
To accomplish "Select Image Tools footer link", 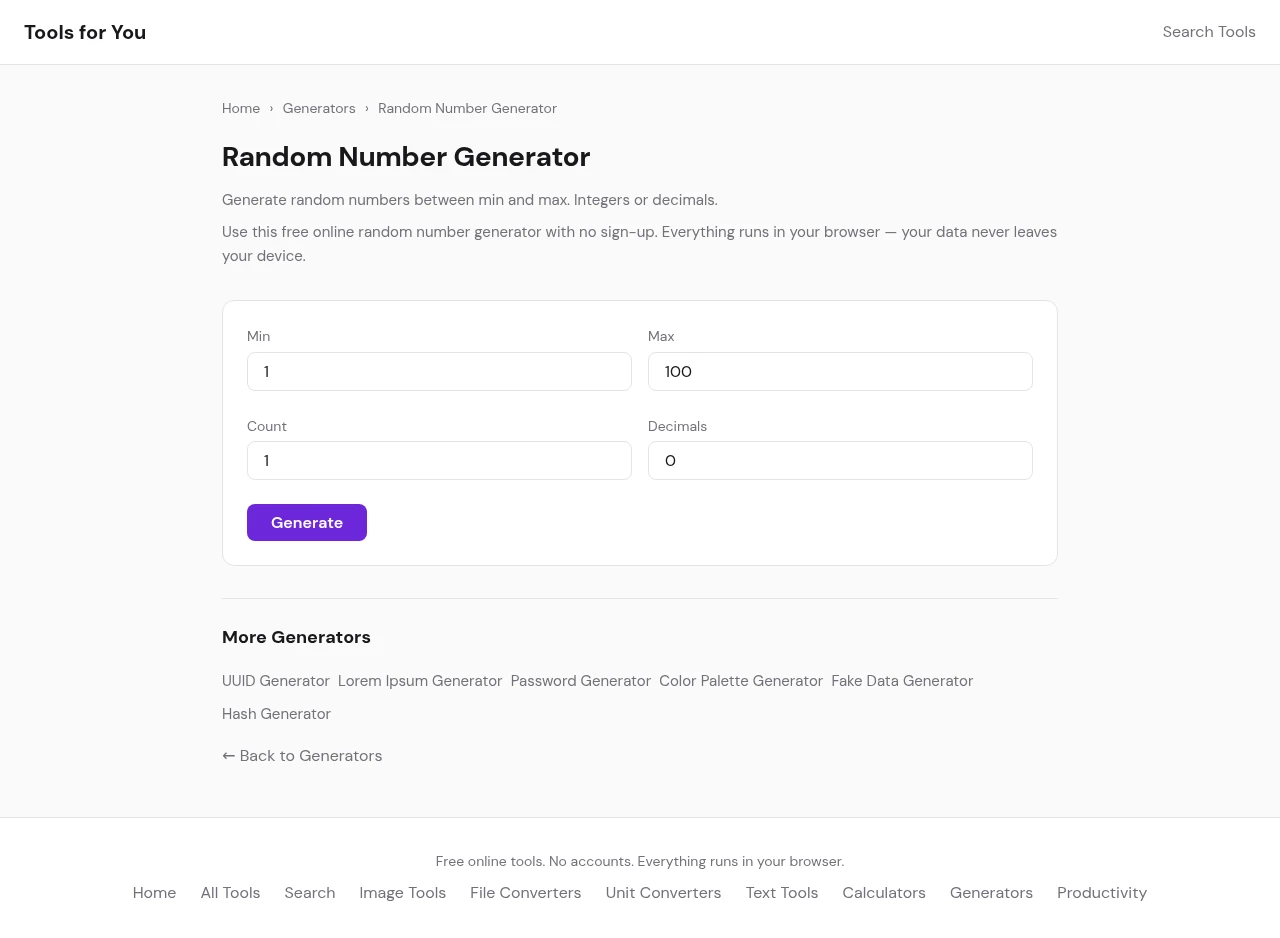I will point(403,893).
